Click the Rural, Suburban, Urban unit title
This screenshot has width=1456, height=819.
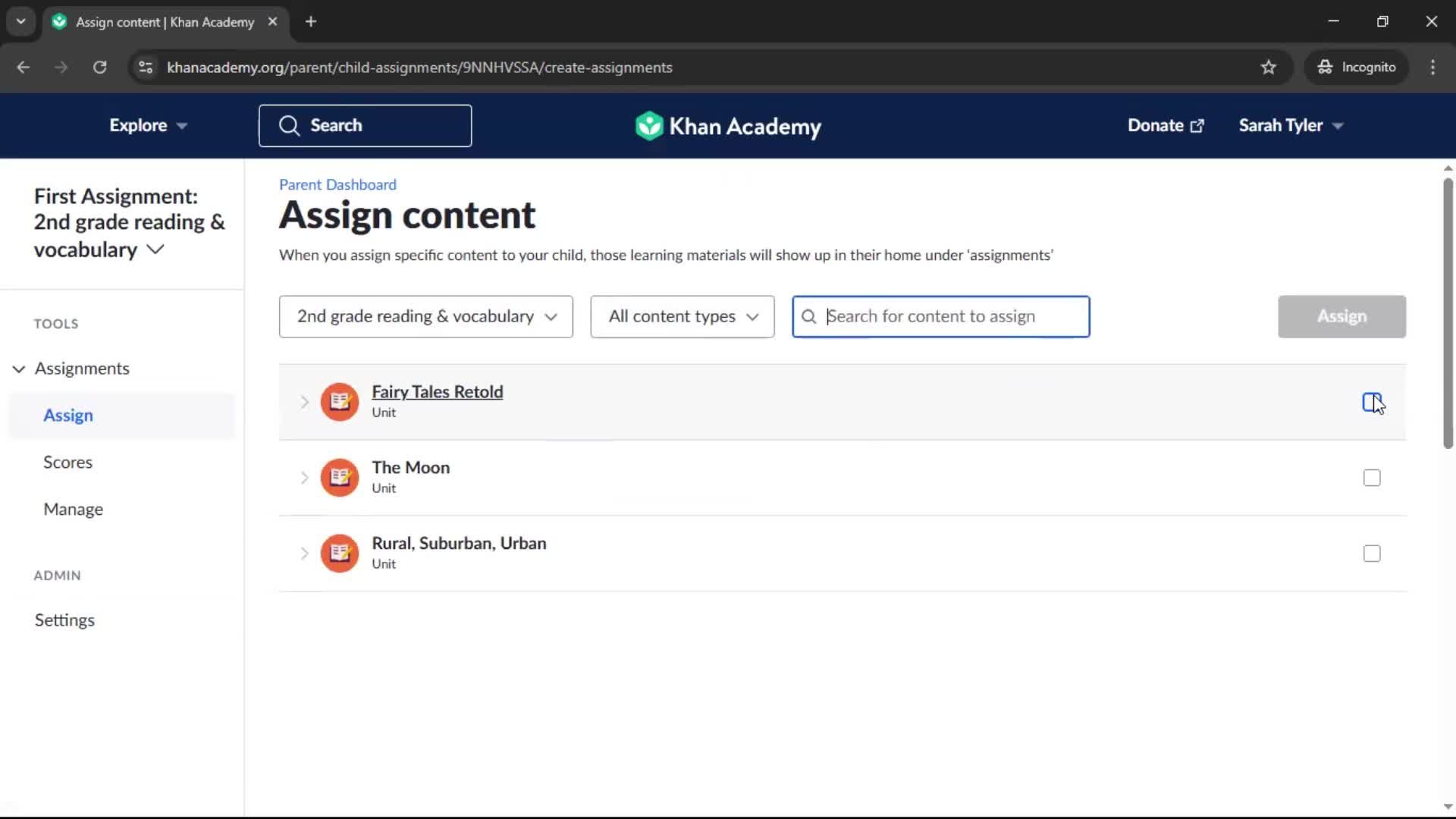point(459,544)
